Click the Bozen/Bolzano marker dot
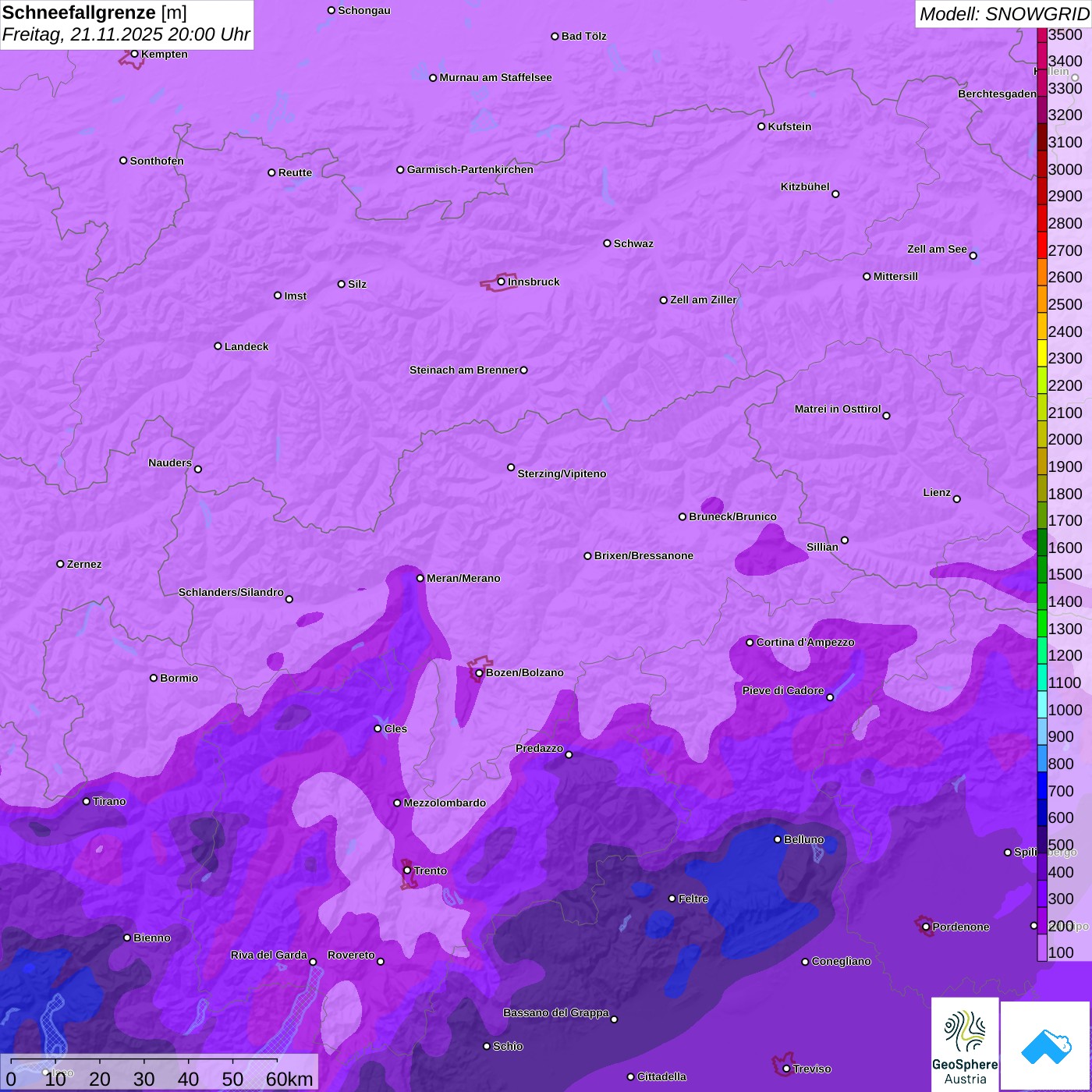The width and height of the screenshot is (1092, 1092). (x=479, y=673)
